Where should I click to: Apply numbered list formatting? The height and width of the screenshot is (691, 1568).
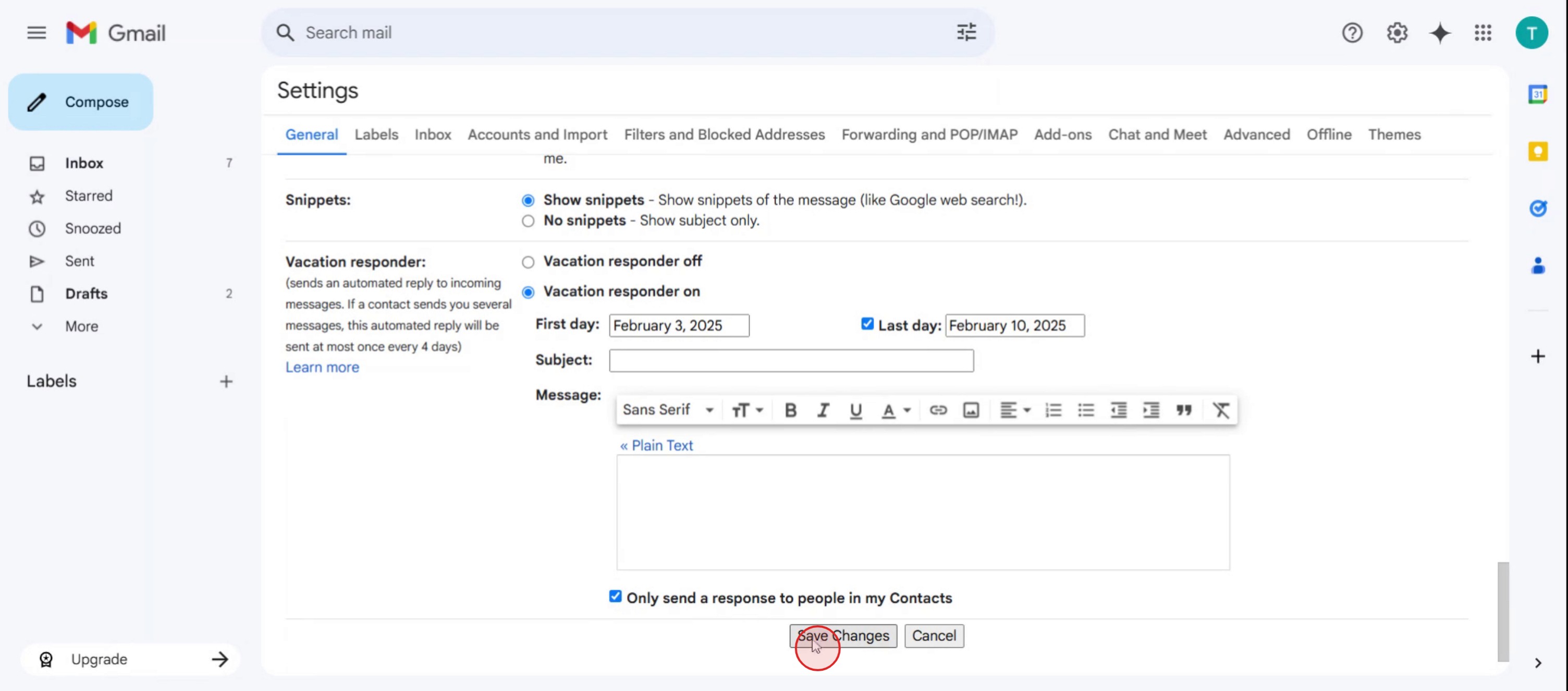(x=1053, y=410)
